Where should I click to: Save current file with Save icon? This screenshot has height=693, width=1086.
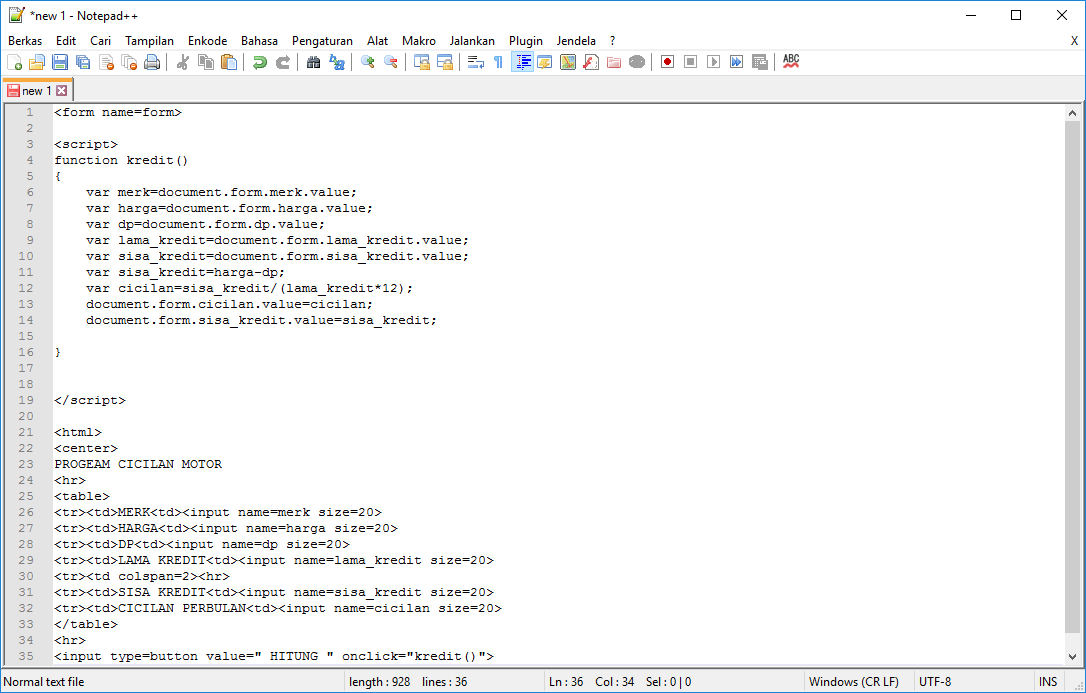click(x=60, y=62)
